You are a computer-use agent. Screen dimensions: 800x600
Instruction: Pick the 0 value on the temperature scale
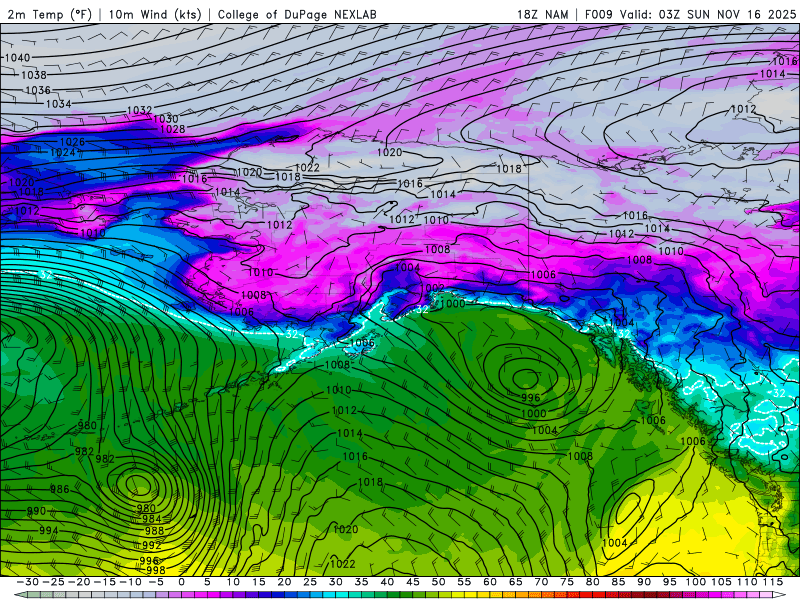pos(182,582)
